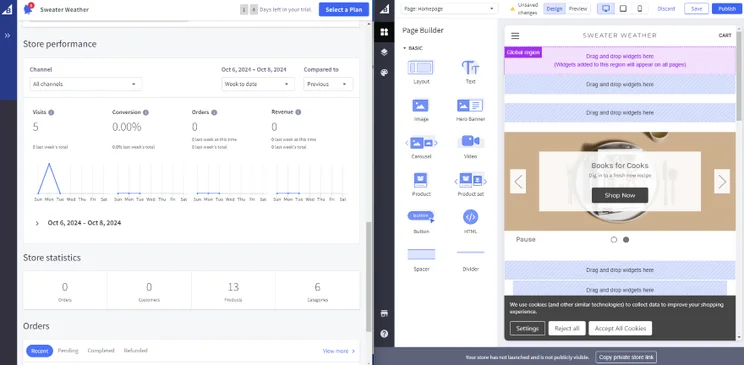The width and height of the screenshot is (744, 365).
Task: Select the Product set widget
Action: [x=470, y=185]
